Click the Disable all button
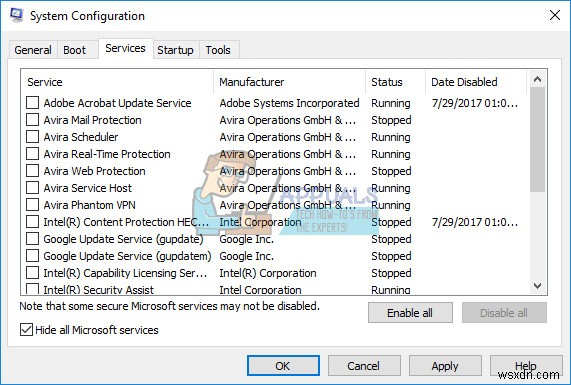Viewport: 571px width, 385px height. [504, 313]
